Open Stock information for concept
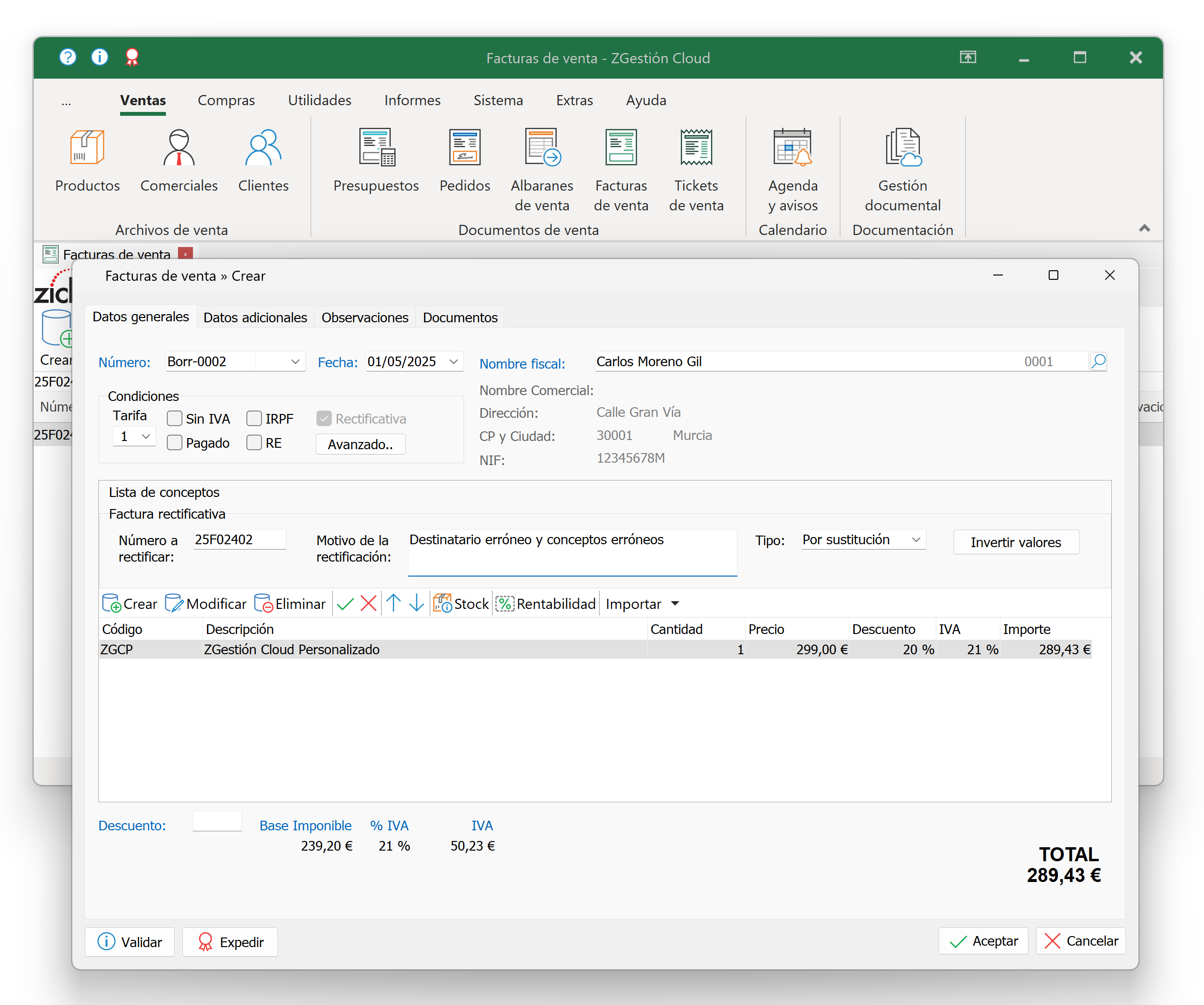This screenshot has width=1204, height=1005. (461, 604)
